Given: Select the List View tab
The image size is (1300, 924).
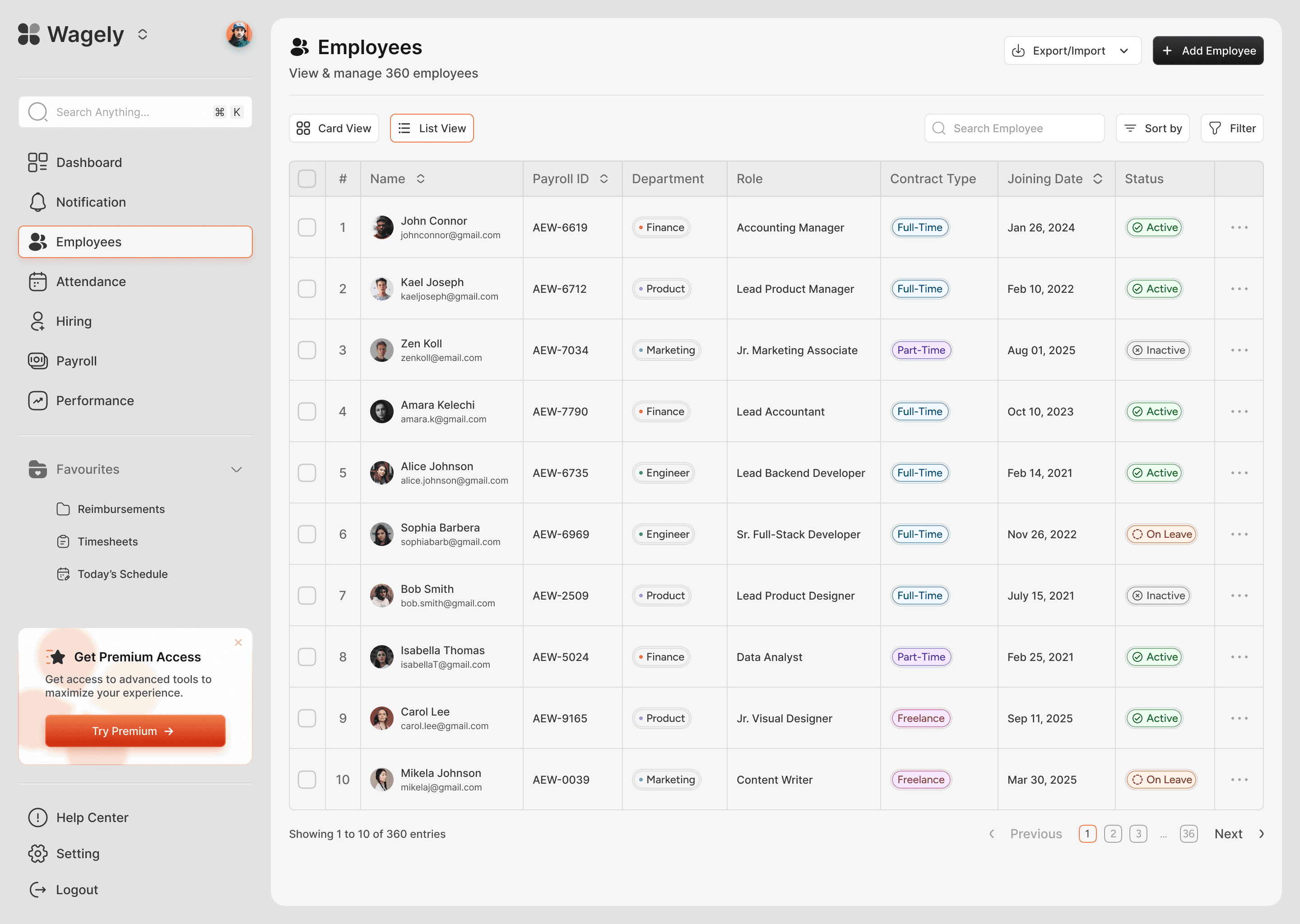Looking at the screenshot, I should 432,128.
